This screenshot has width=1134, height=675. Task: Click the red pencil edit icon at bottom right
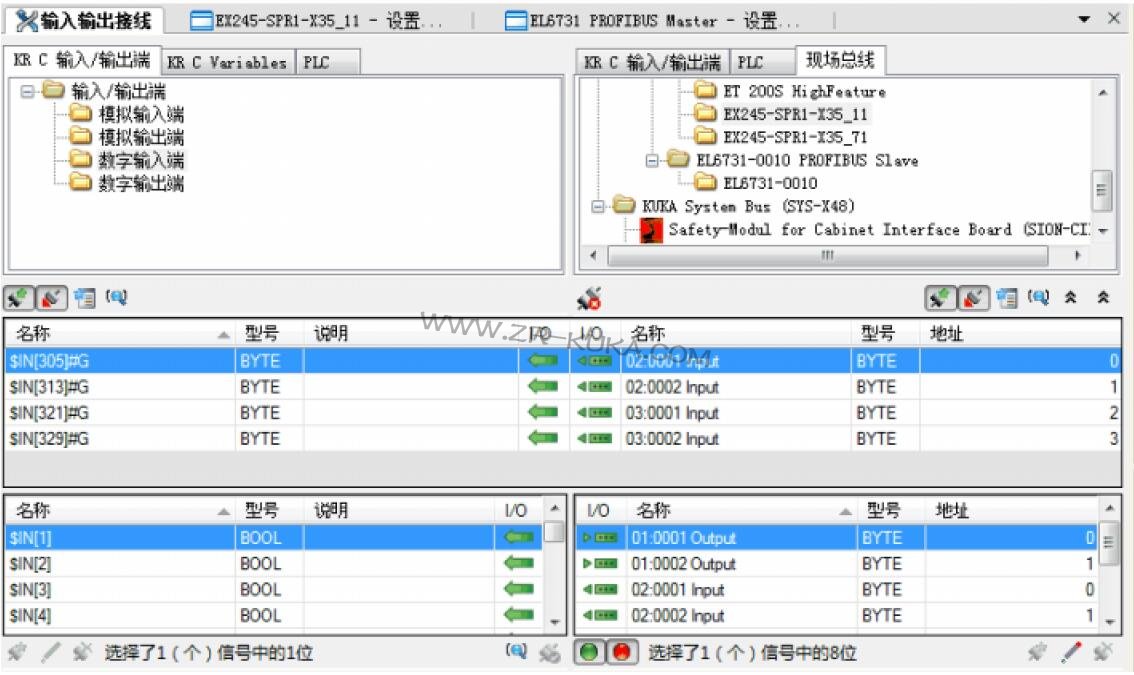pyautogui.click(x=1071, y=653)
